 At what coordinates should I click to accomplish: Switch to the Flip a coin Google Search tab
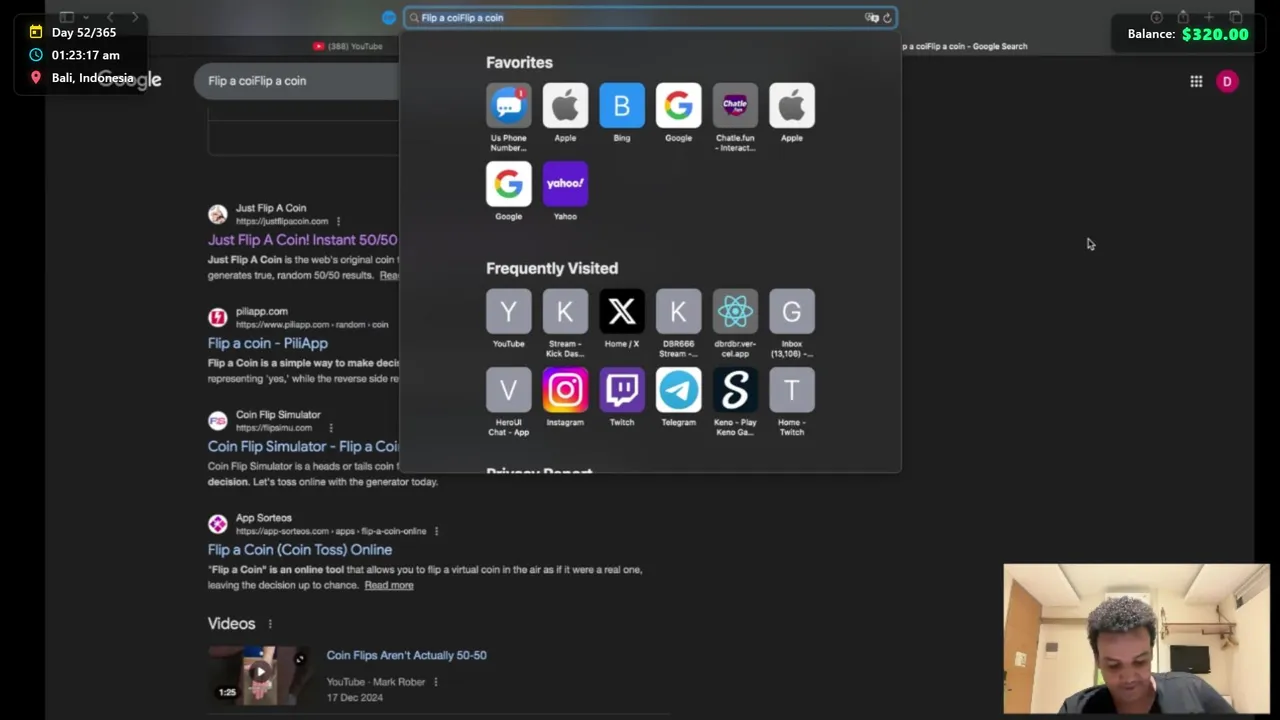965,46
